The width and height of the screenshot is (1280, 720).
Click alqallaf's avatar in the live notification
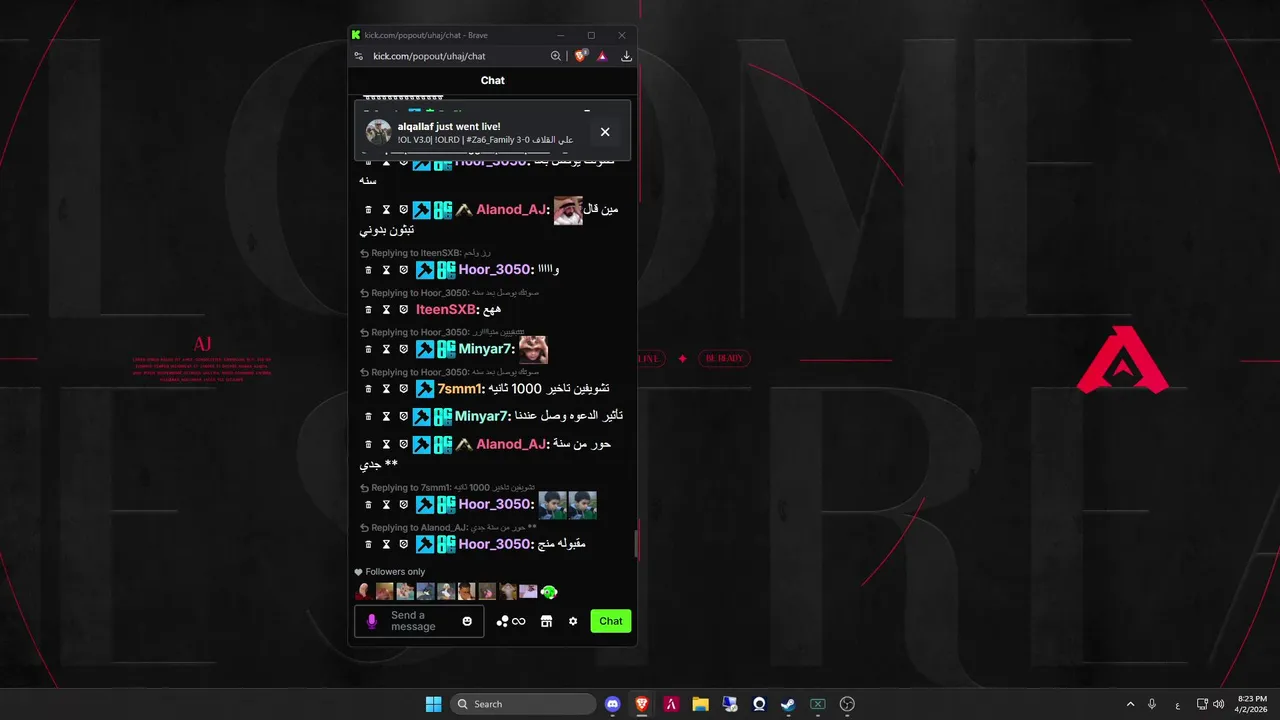378,132
